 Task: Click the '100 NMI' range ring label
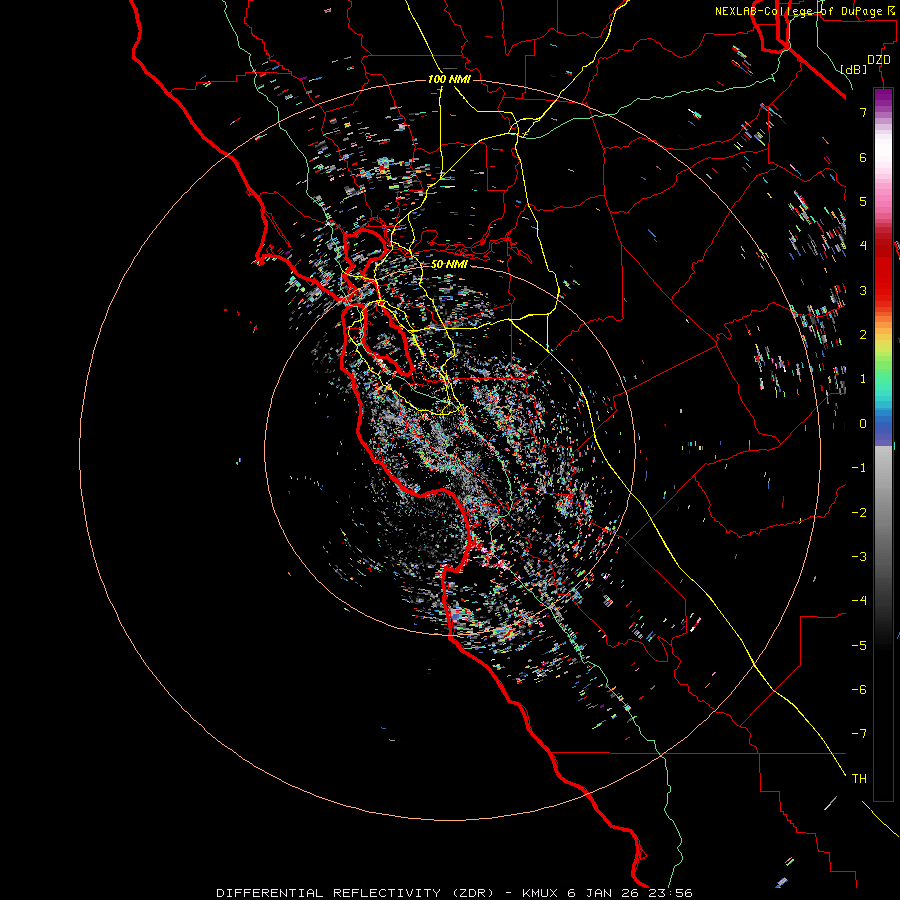449,79
